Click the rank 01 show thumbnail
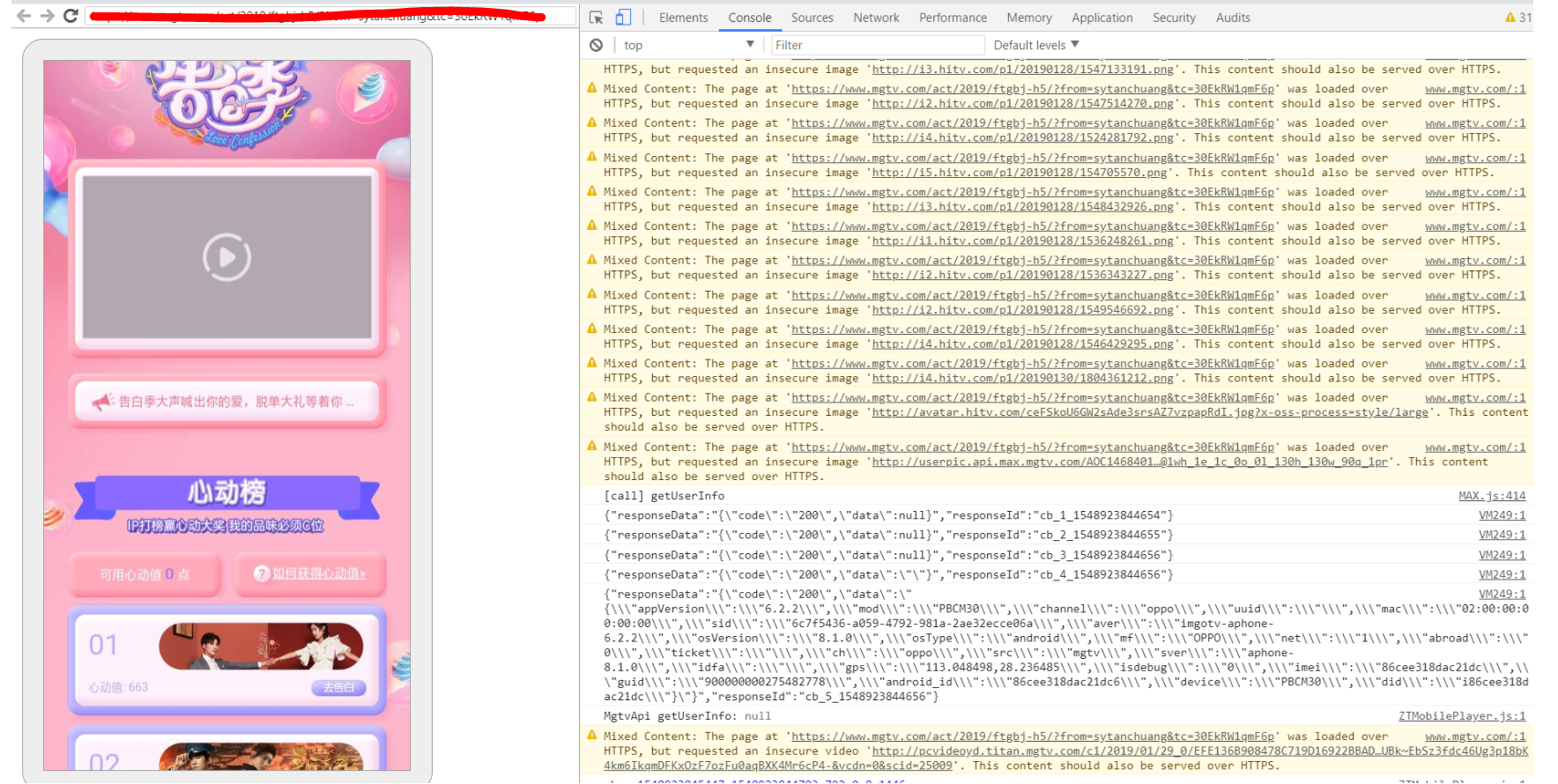Screen dimensions: 1558x784 (x=261, y=647)
